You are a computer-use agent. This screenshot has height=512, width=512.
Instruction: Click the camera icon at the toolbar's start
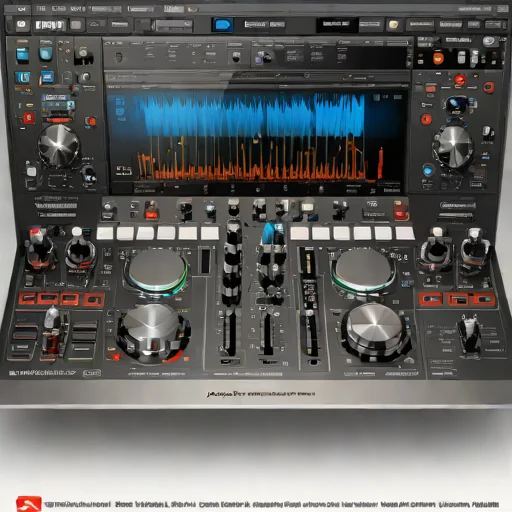tap(21, 25)
